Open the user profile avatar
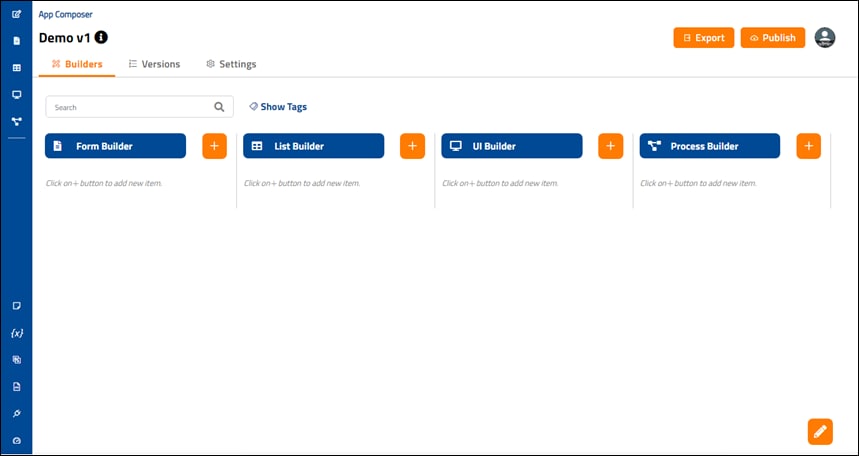This screenshot has width=859, height=456. pyautogui.click(x=824, y=38)
